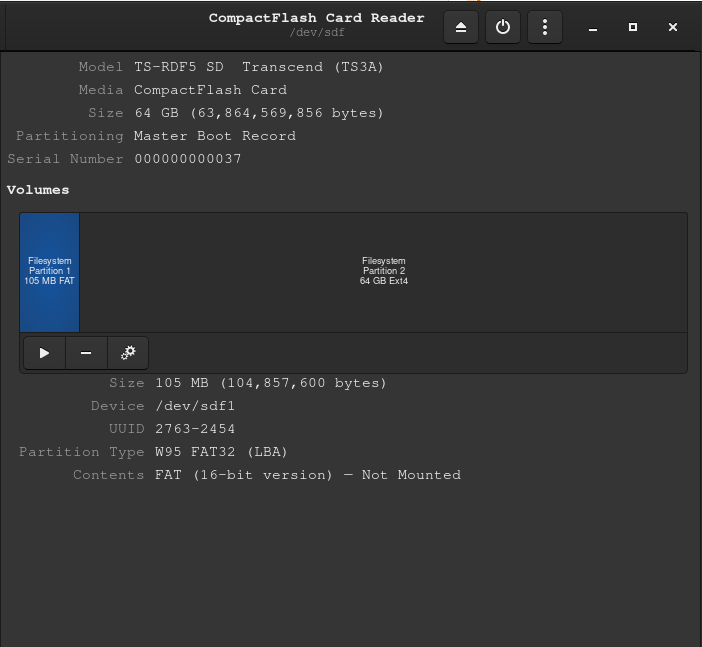Click the /dev/sdf subtitle in header
This screenshot has width=702, height=647.
tap(317, 33)
